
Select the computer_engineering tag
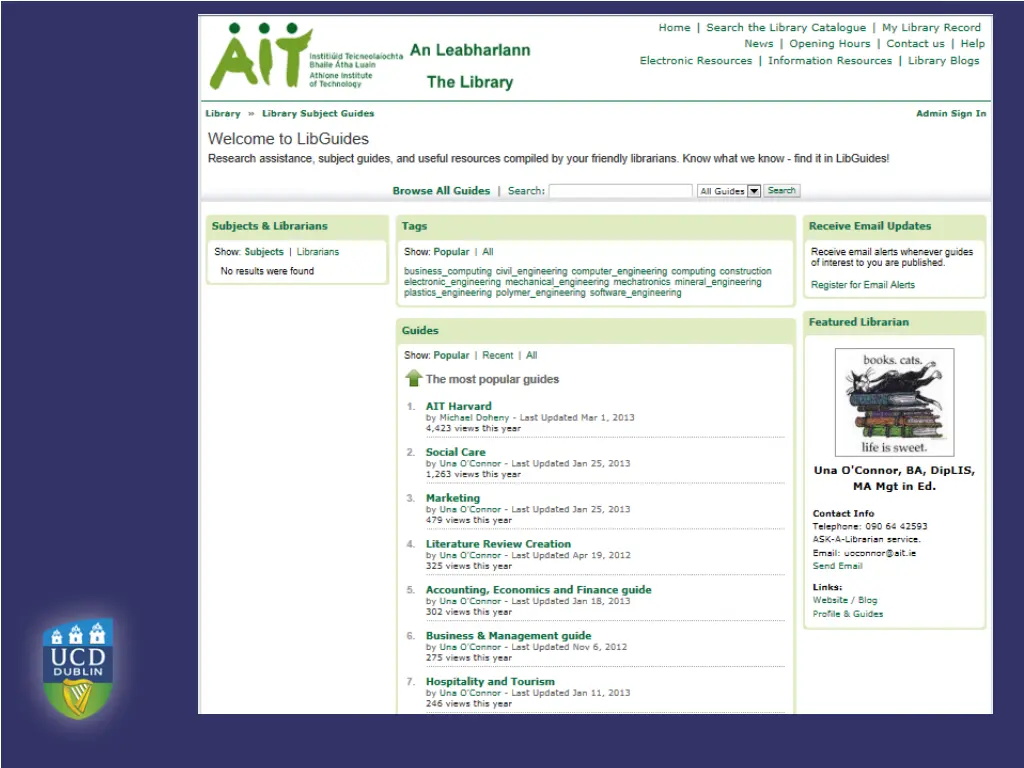coord(619,271)
